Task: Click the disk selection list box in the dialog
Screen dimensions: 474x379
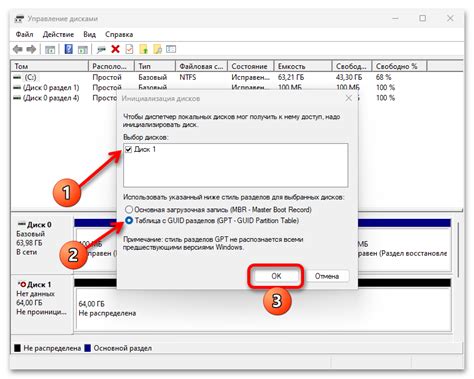Action: (236, 165)
